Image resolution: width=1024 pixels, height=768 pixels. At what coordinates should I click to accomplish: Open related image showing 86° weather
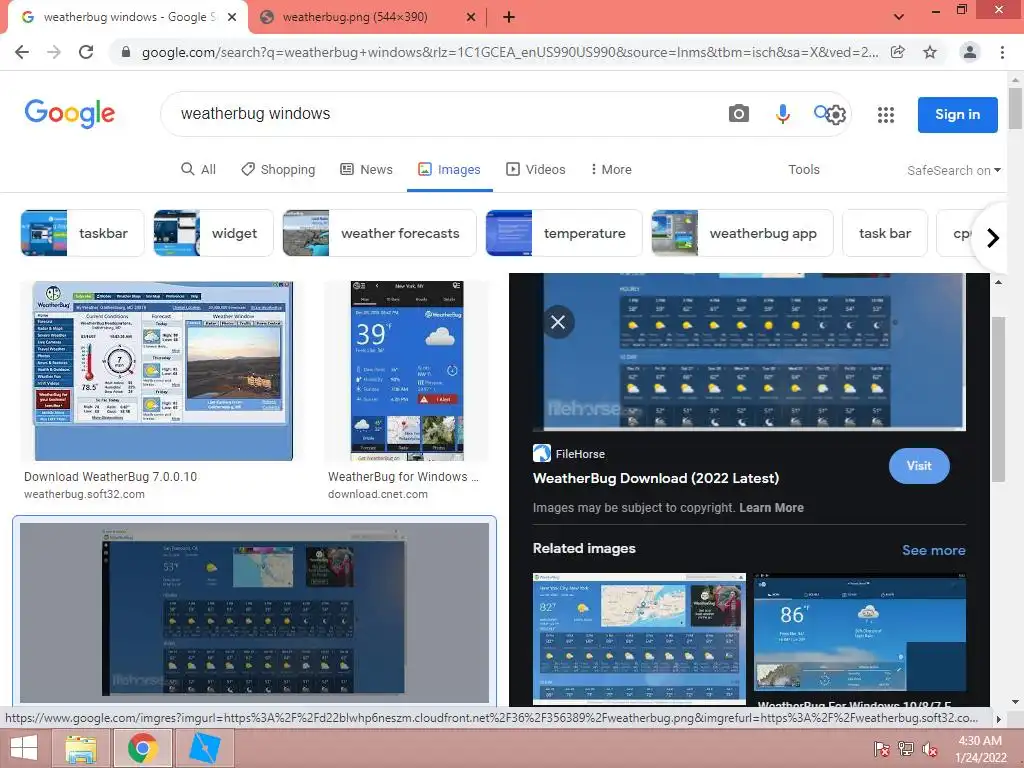pyautogui.click(x=860, y=632)
